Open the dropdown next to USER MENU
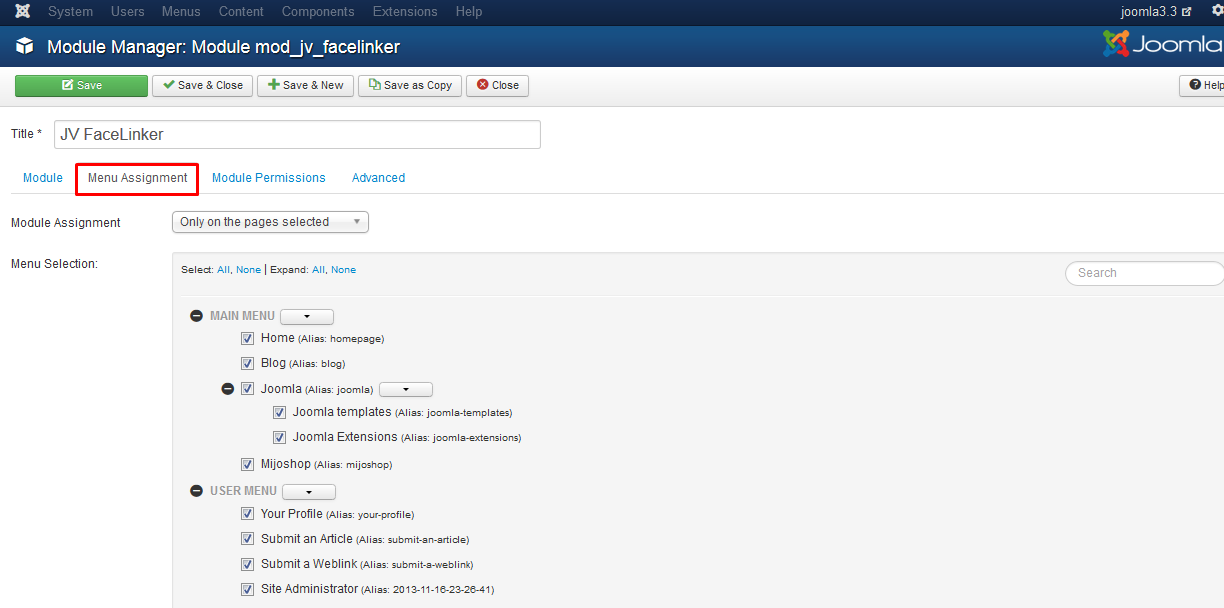 click(x=309, y=492)
